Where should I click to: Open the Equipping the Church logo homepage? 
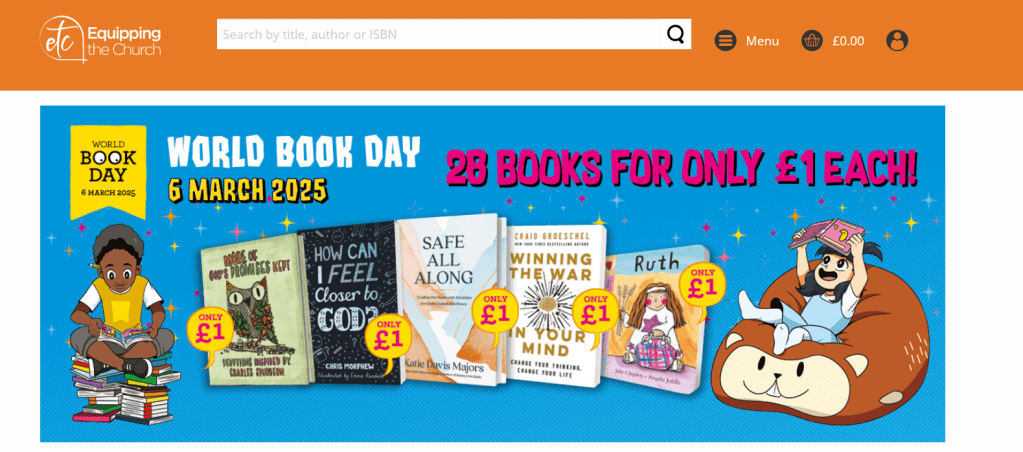[100, 40]
